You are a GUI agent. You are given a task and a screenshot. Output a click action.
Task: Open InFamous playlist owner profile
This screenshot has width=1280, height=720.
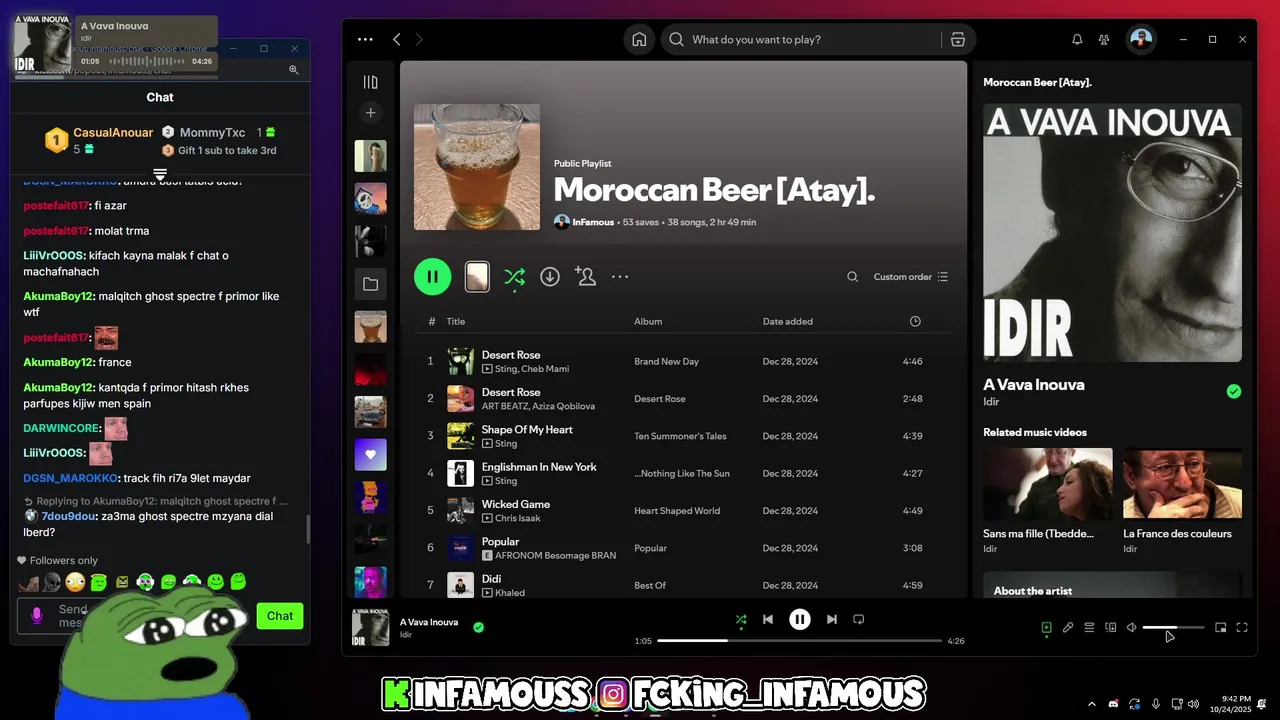(593, 222)
